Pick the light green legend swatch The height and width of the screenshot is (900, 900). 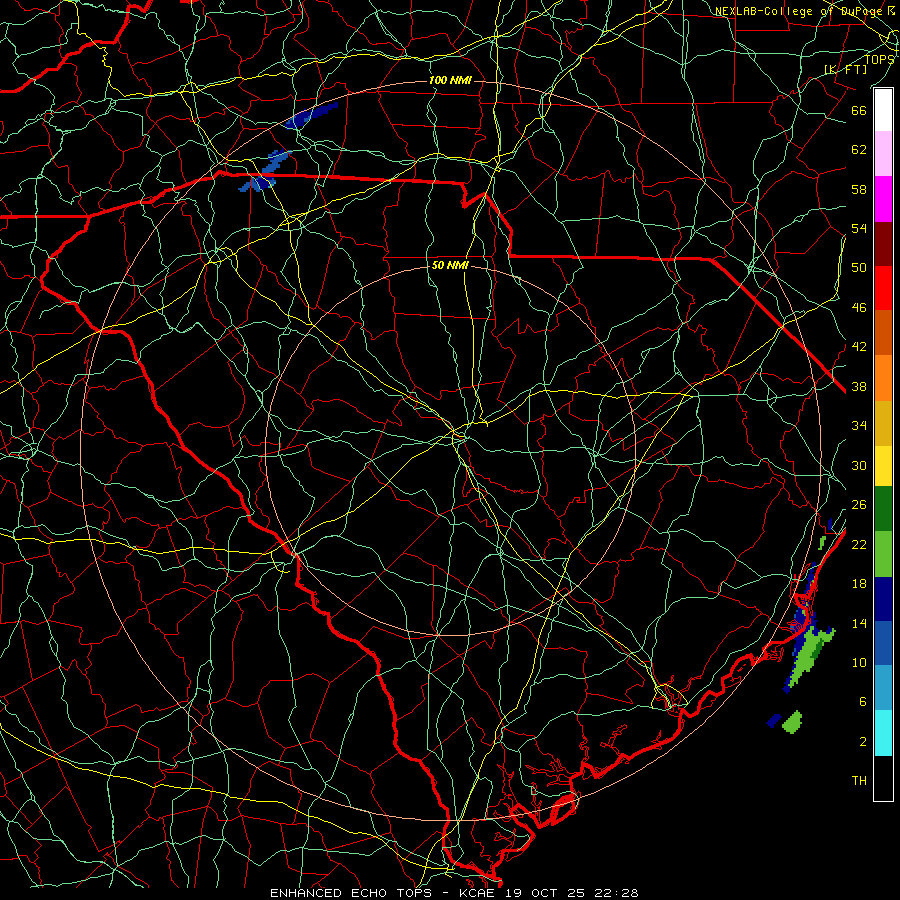(x=883, y=554)
